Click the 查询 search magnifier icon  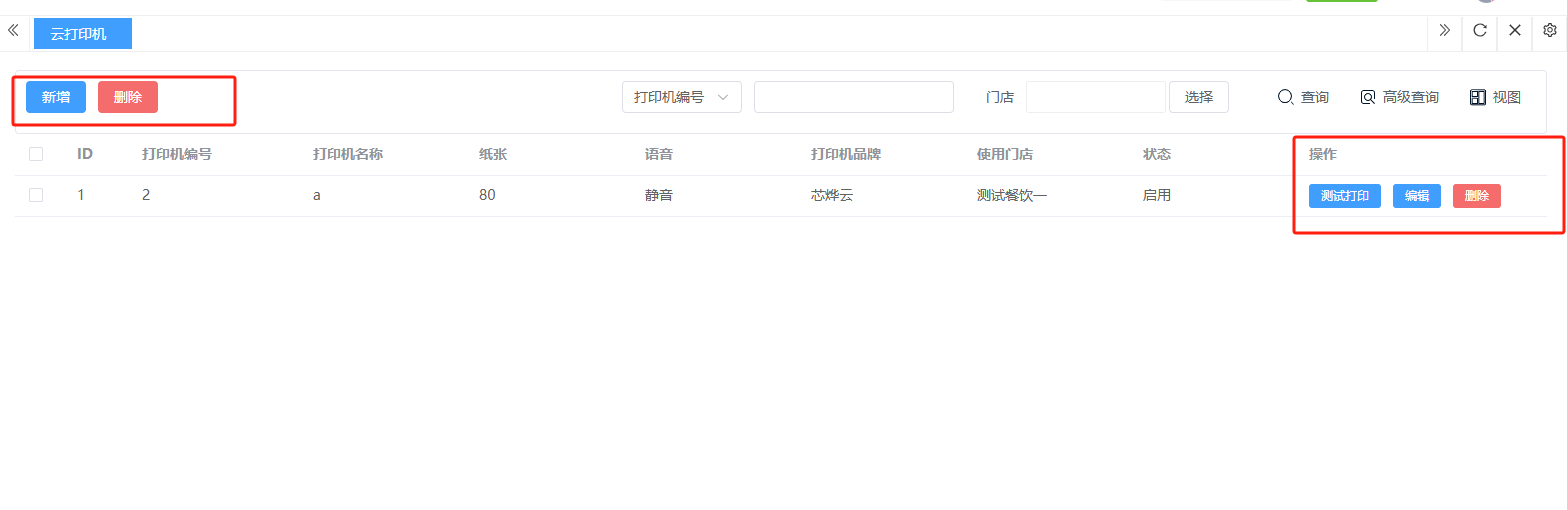point(1286,97)
